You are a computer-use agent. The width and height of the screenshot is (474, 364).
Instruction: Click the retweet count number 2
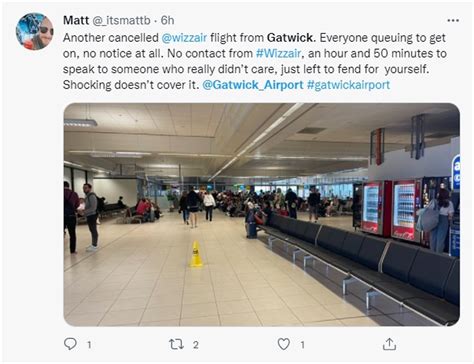click(196, 345)
